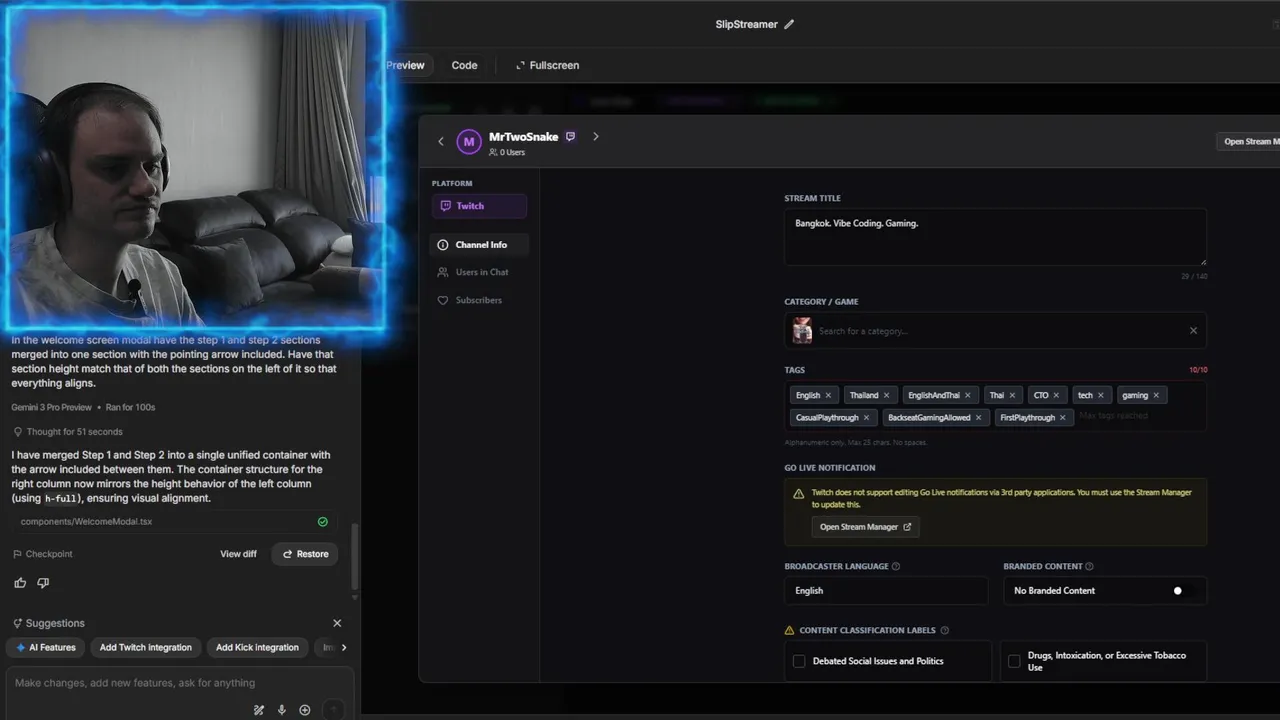This screenshot has height=720, width=1280.
Task: Remove the EnglishAndThai tag
Action: tap(968, 395)
